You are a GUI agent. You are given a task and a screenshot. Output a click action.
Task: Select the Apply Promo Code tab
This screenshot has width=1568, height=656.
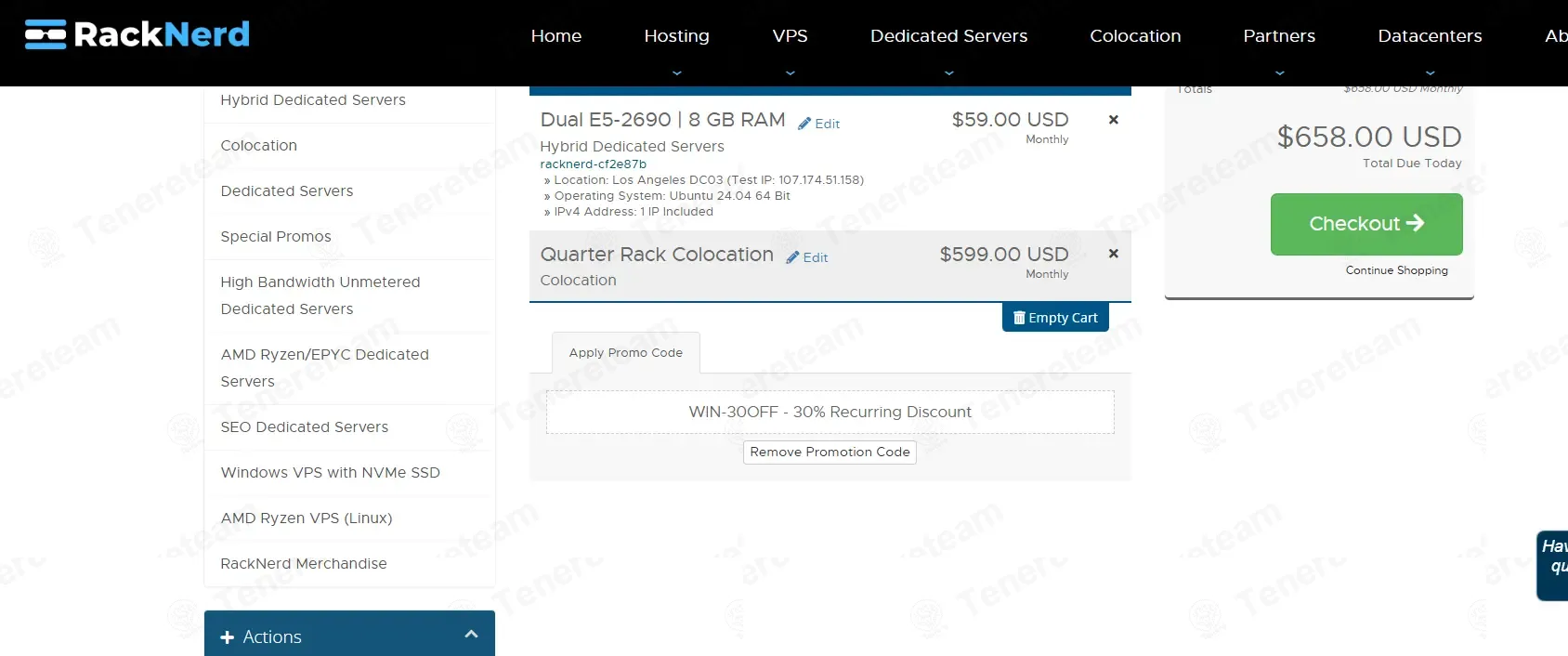coord(626,353)
